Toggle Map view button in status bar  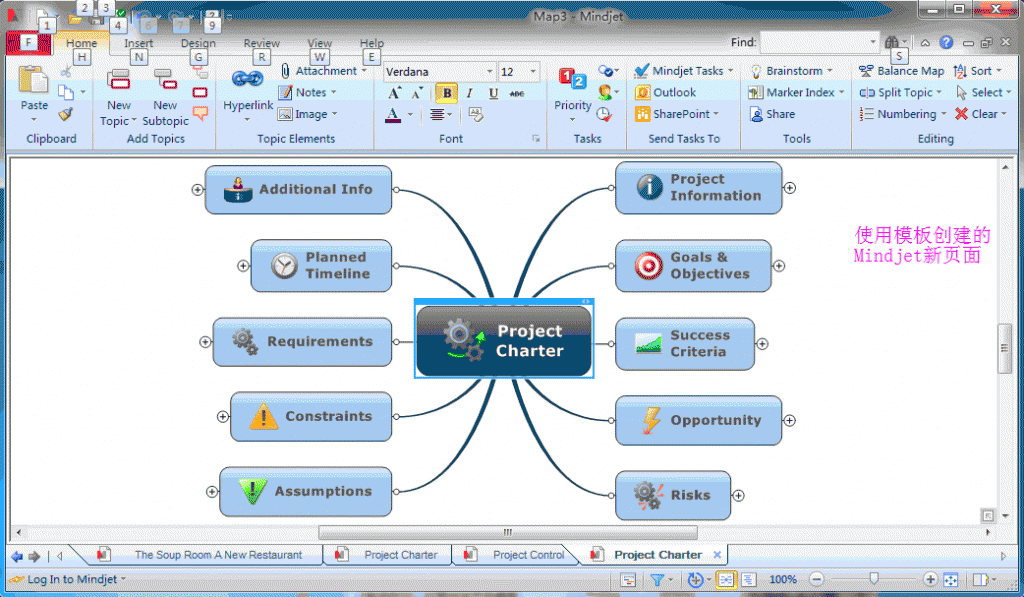coord(726,579)
